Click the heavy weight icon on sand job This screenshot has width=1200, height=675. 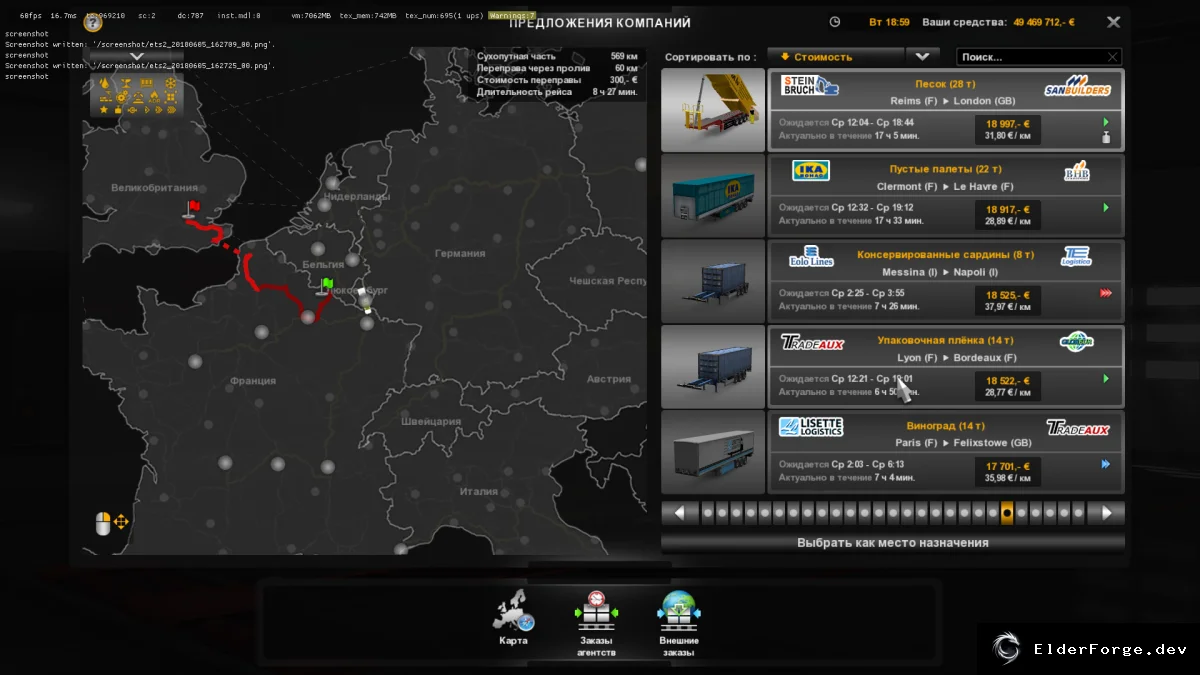[1106, 138]
